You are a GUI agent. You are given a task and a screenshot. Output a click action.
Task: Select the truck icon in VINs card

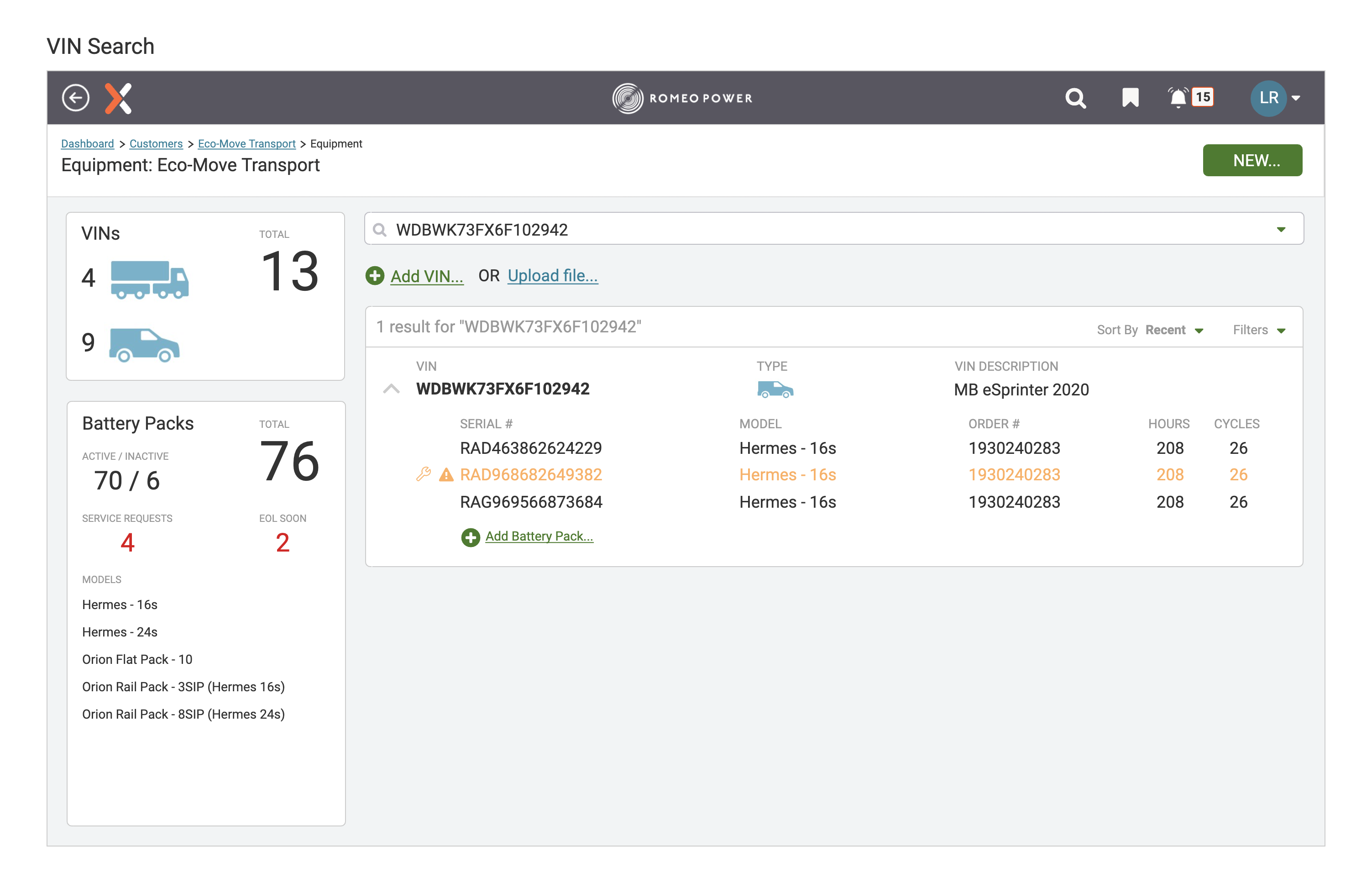(x=149, y=279)
